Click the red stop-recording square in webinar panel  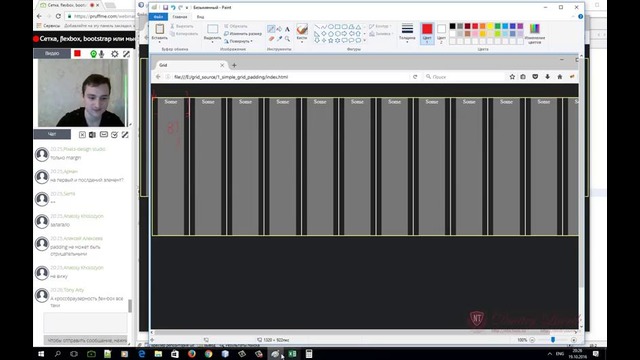(x=77, y=53)
